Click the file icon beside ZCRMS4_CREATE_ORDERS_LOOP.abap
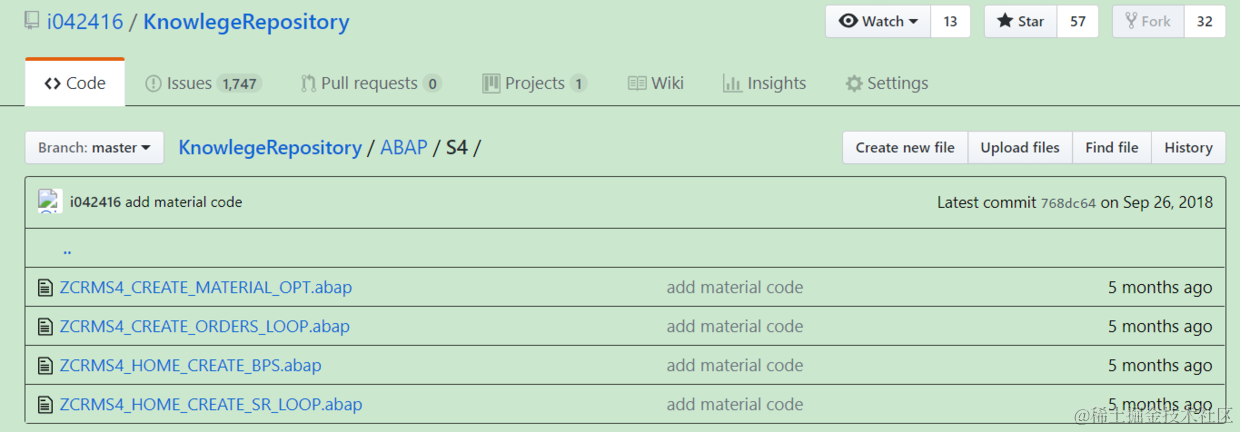This screenshot has height=432, width=1240. pos(44,327)
